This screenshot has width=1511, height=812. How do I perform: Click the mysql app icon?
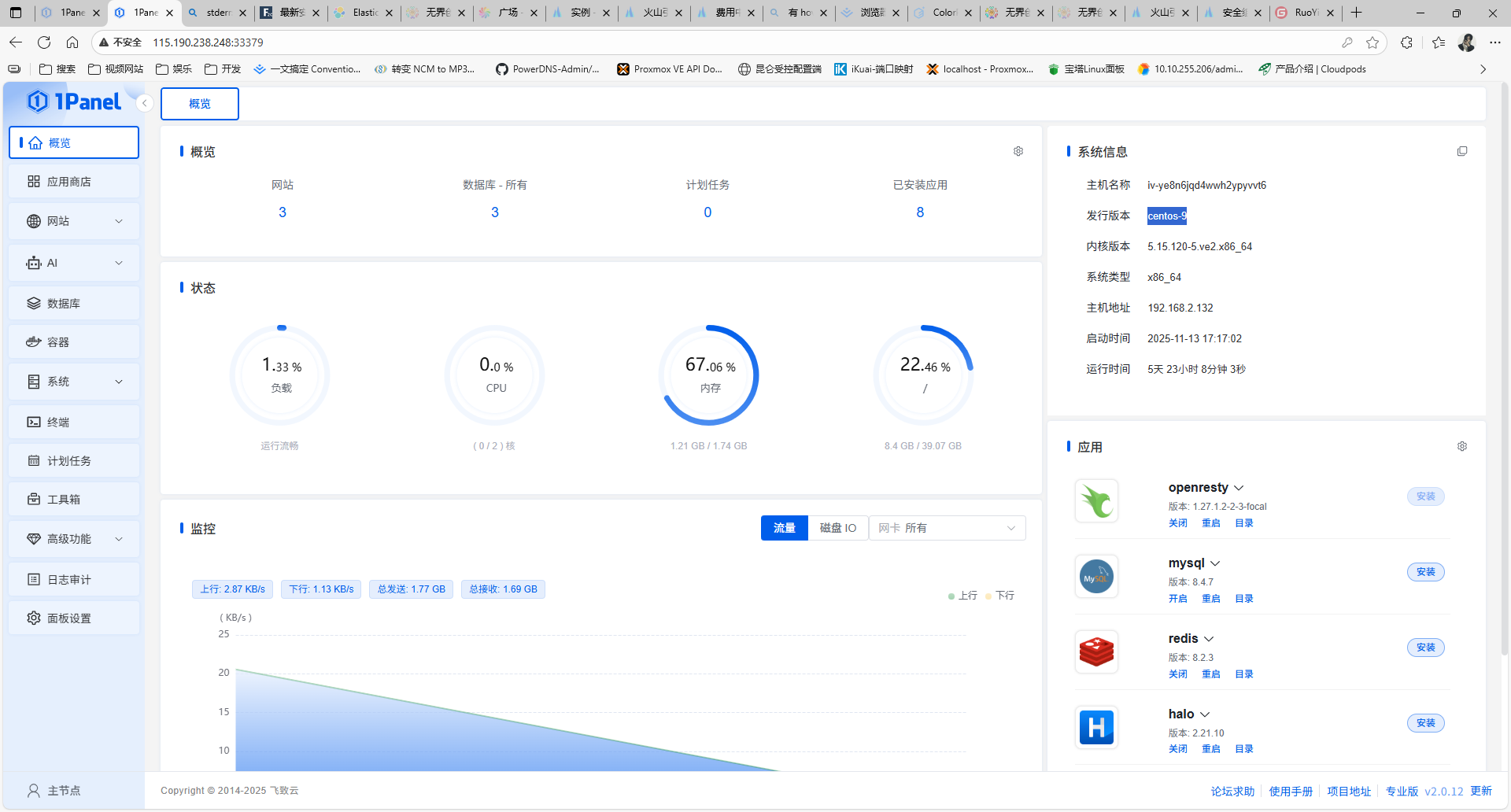tap(1096, 577)
